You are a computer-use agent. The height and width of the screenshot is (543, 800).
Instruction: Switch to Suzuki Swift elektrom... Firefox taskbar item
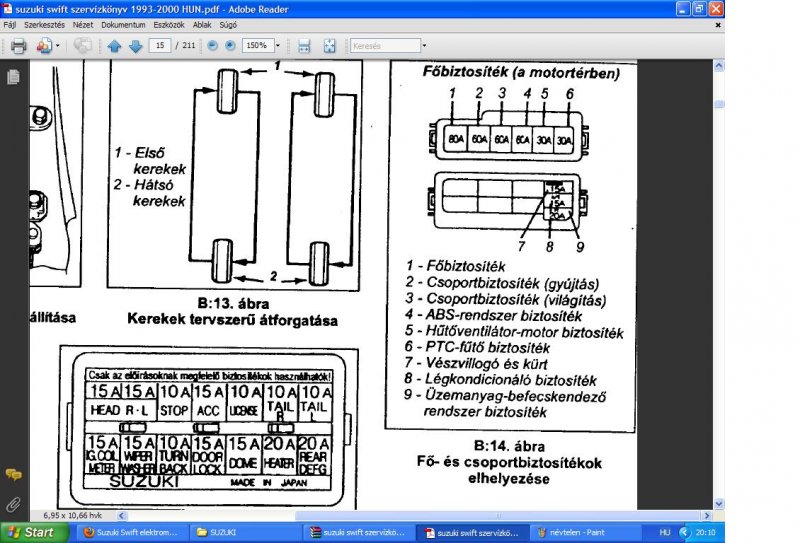[x=131, y=532]
